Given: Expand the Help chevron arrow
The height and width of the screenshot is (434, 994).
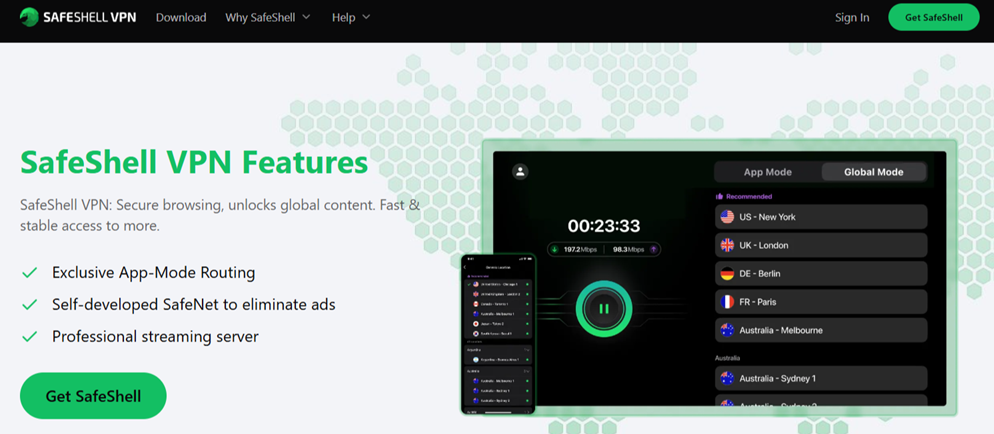Looking at the screenshot, I should (366, 17).
